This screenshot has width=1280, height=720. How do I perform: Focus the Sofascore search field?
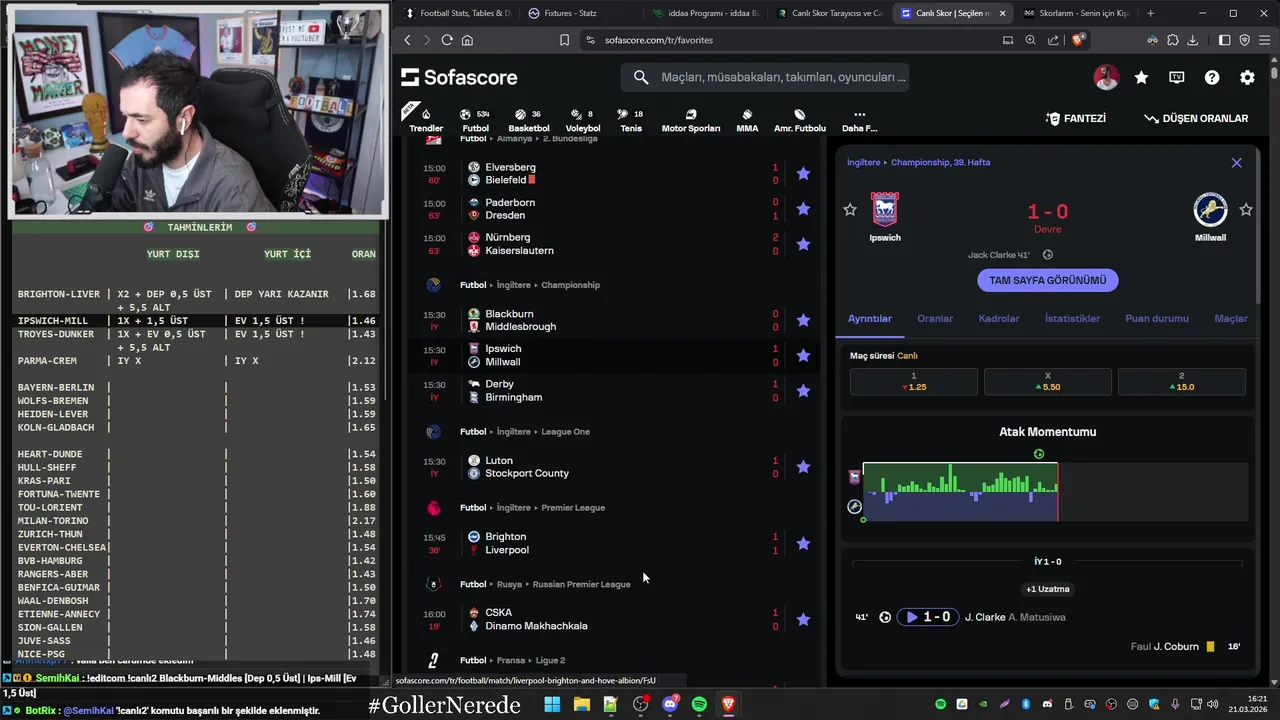[x=765, y=77]
